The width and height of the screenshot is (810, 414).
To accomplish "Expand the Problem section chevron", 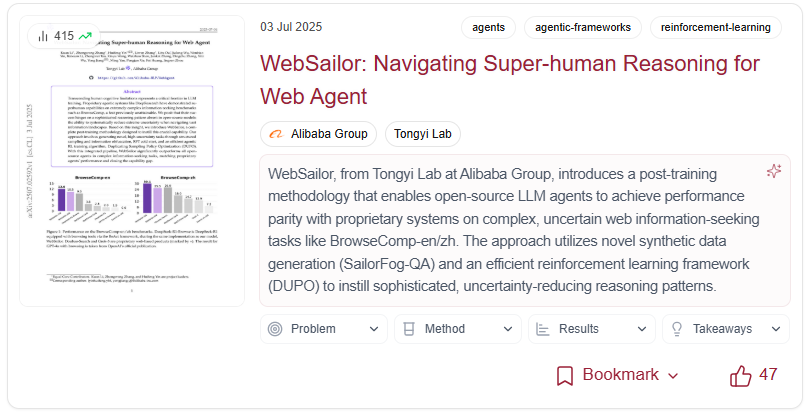I will pyautogui.click(x=373, y=329).
